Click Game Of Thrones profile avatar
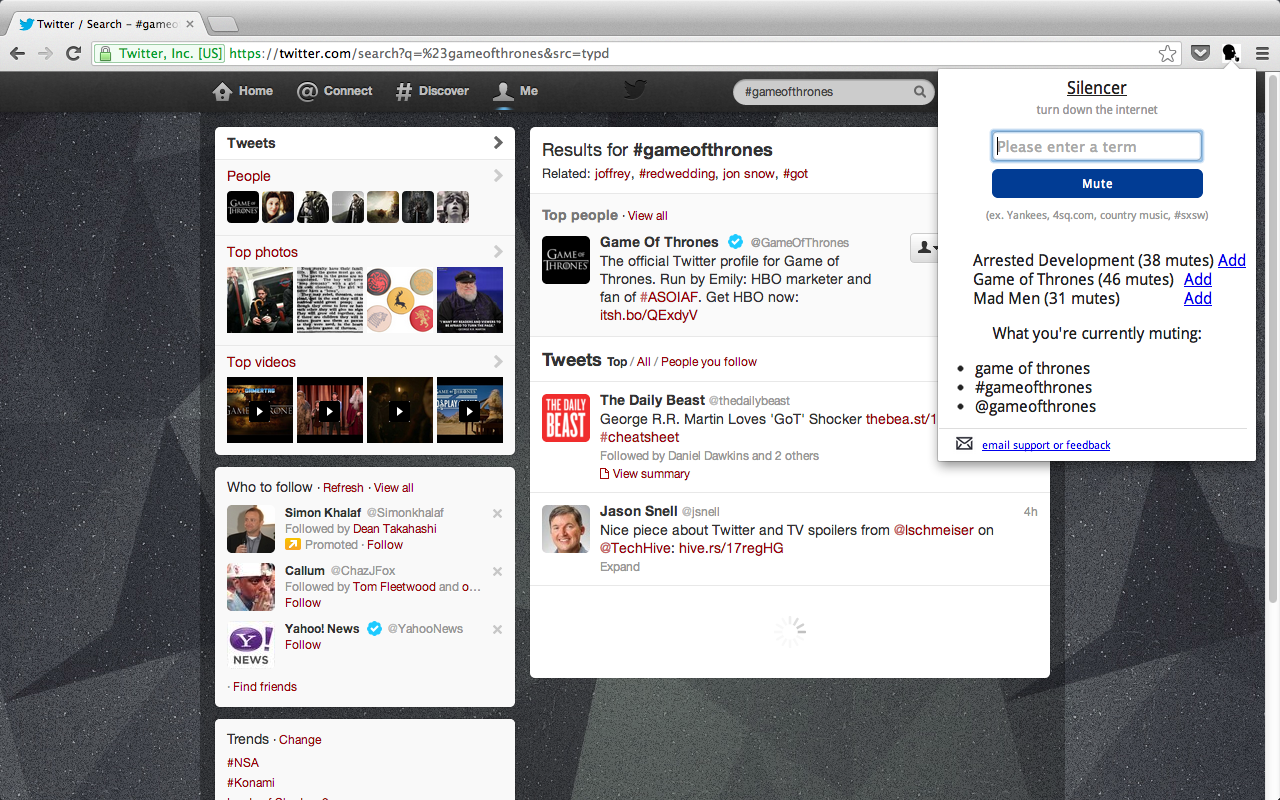 click(x=566, y=260)
